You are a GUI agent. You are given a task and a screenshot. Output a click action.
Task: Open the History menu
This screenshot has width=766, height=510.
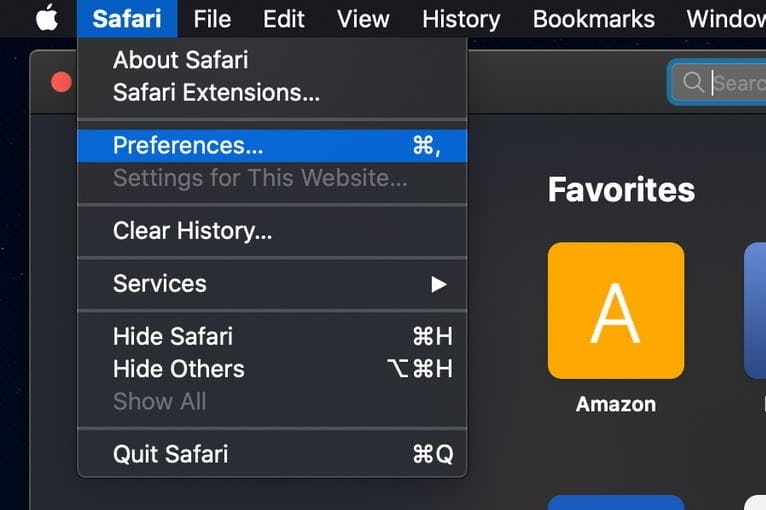461,19
